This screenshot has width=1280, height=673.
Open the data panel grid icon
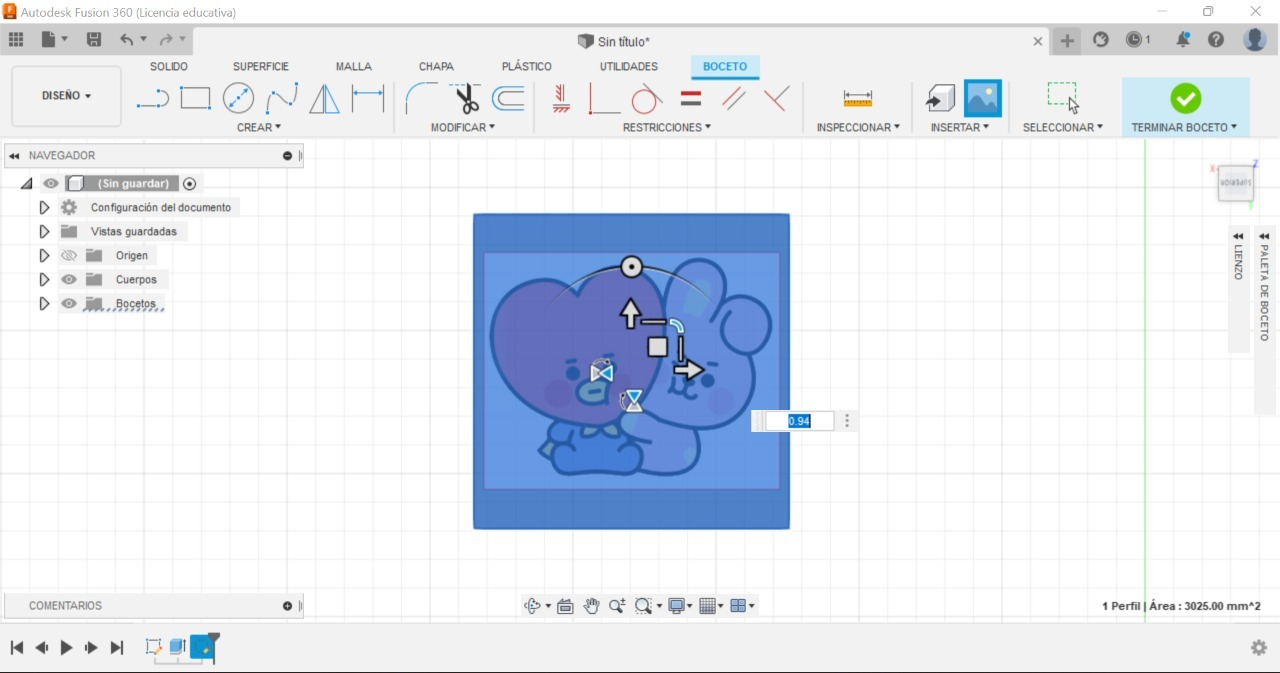click(16, 40)
